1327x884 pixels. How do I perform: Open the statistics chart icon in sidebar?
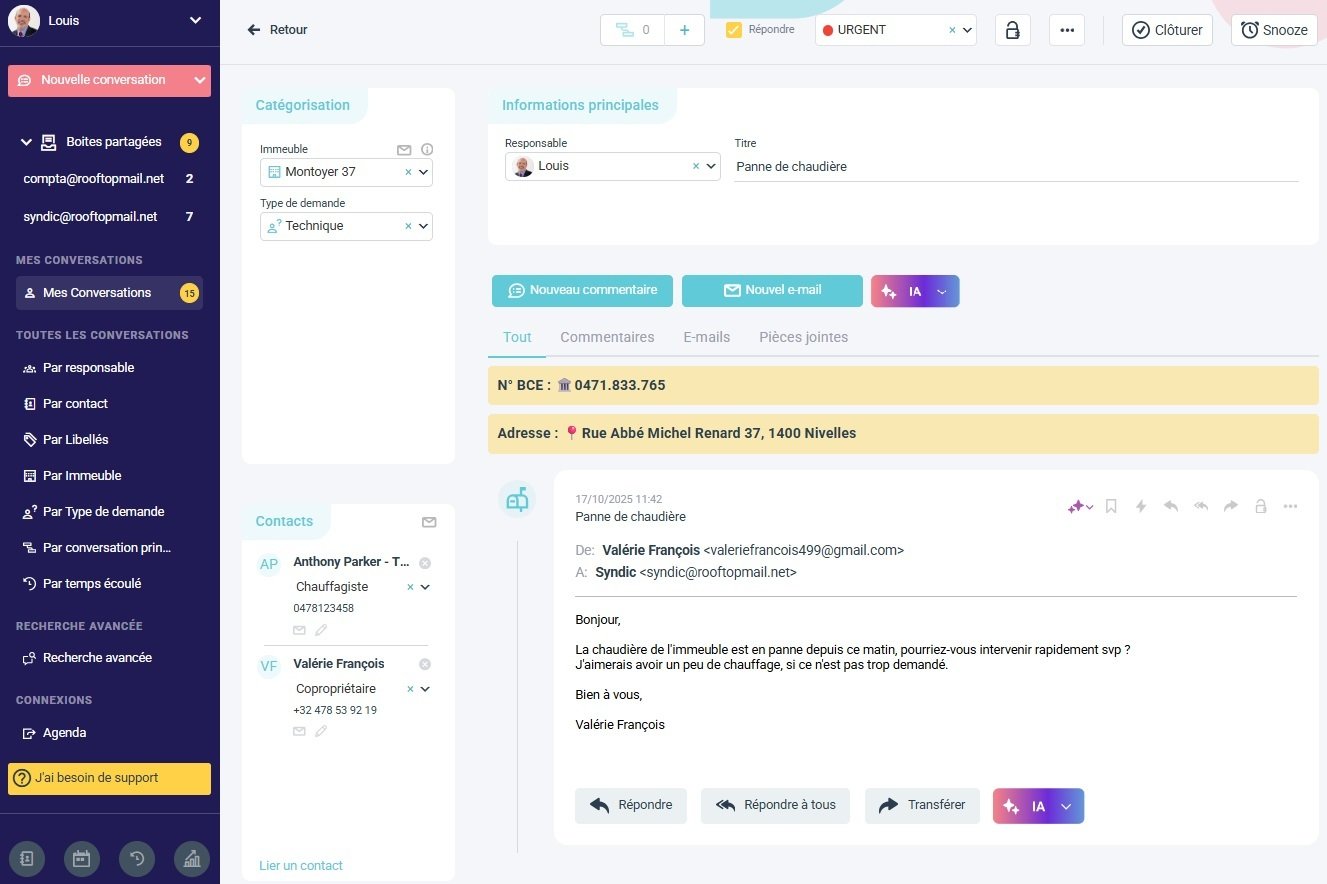(x=192, y=859)
